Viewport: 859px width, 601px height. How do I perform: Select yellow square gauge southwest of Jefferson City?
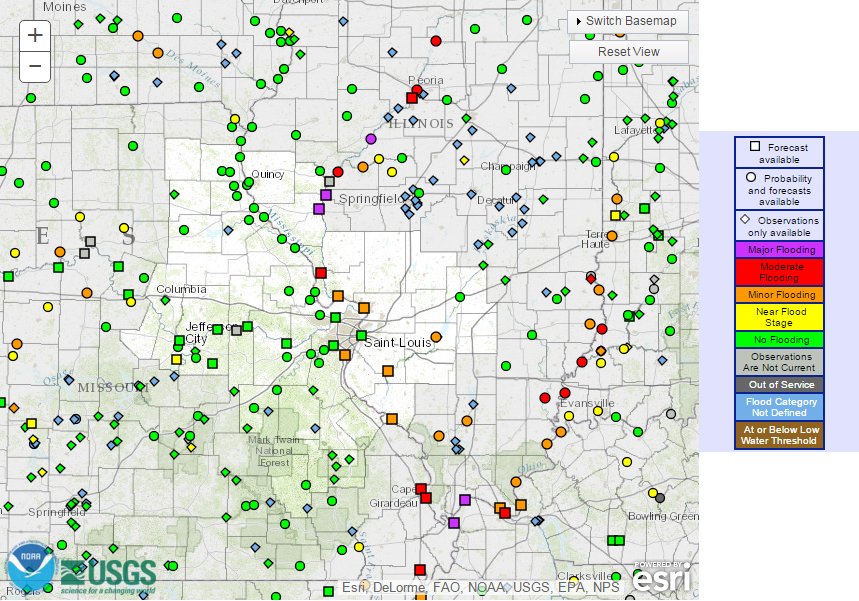coord(176,359)
